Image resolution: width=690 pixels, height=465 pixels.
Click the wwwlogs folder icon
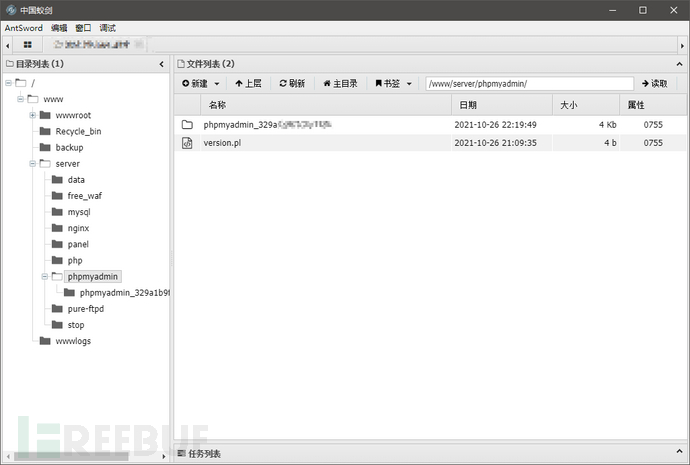click(x=45, y=341)
